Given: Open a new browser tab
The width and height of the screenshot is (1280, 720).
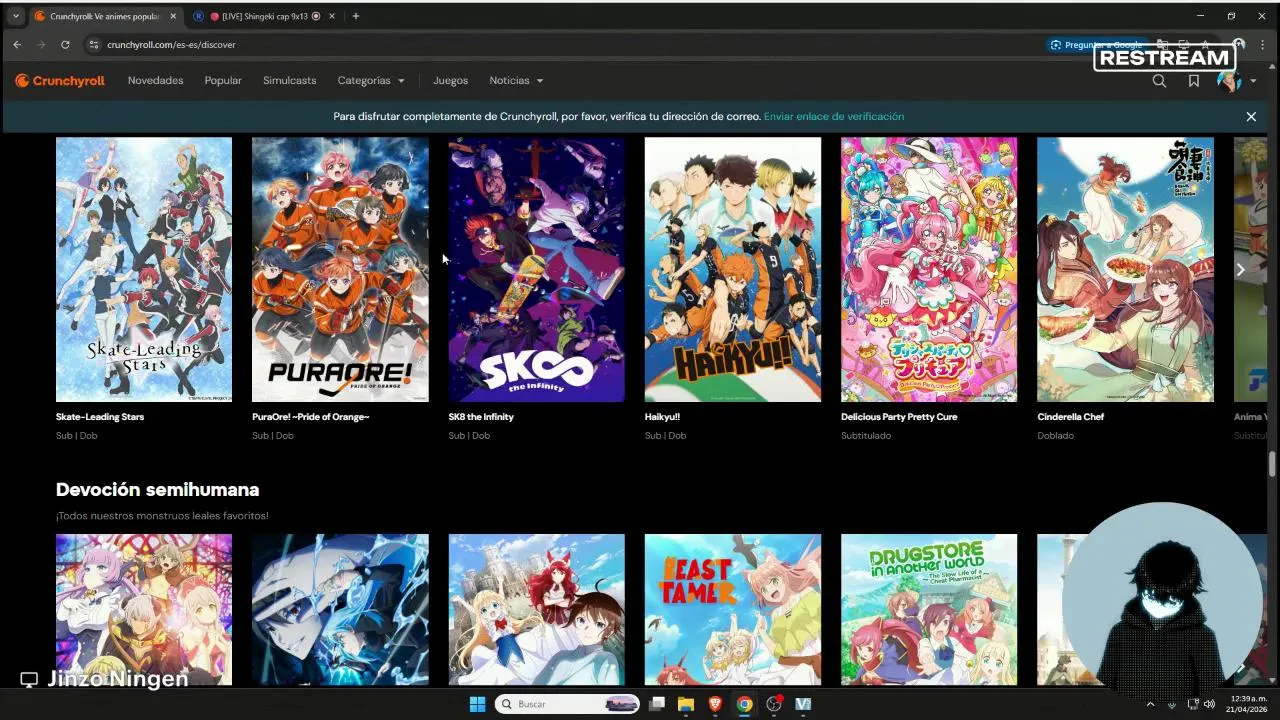Looking at the screenshot, I should pyautogui.click(x=355, y=16).
